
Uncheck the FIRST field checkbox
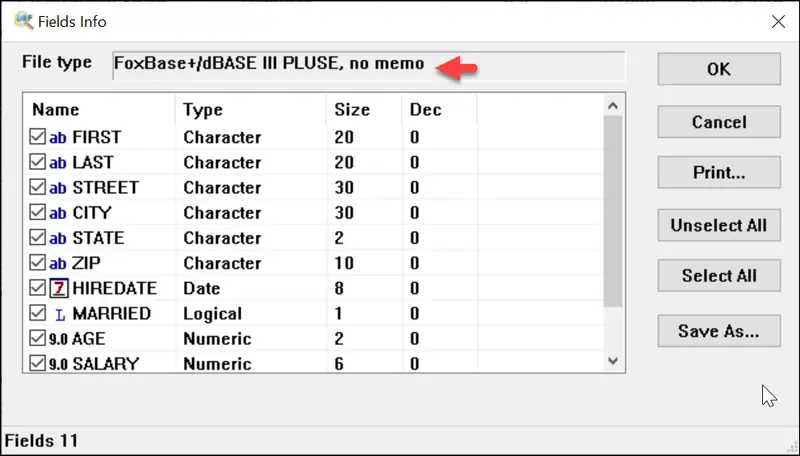[x=37, y=137]
